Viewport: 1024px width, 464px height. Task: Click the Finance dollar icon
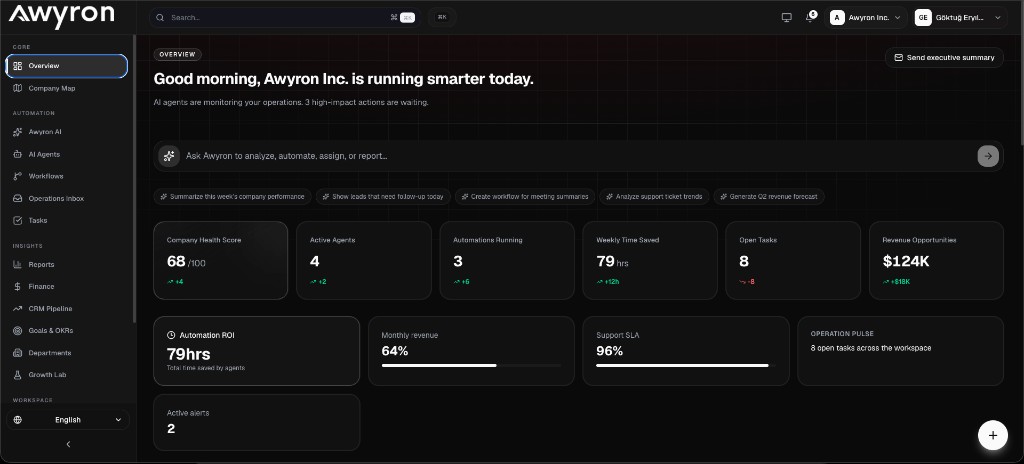[x=18, y=287]
